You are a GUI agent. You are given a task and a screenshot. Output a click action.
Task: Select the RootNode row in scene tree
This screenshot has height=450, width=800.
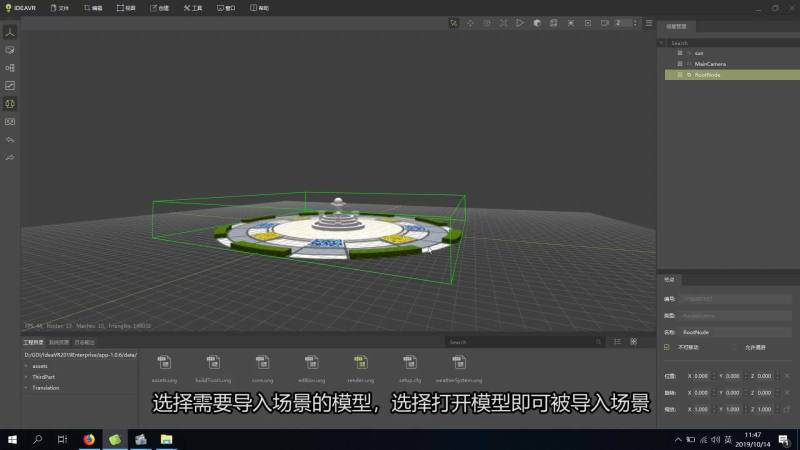pyautogui.click(x=732, y=75)
